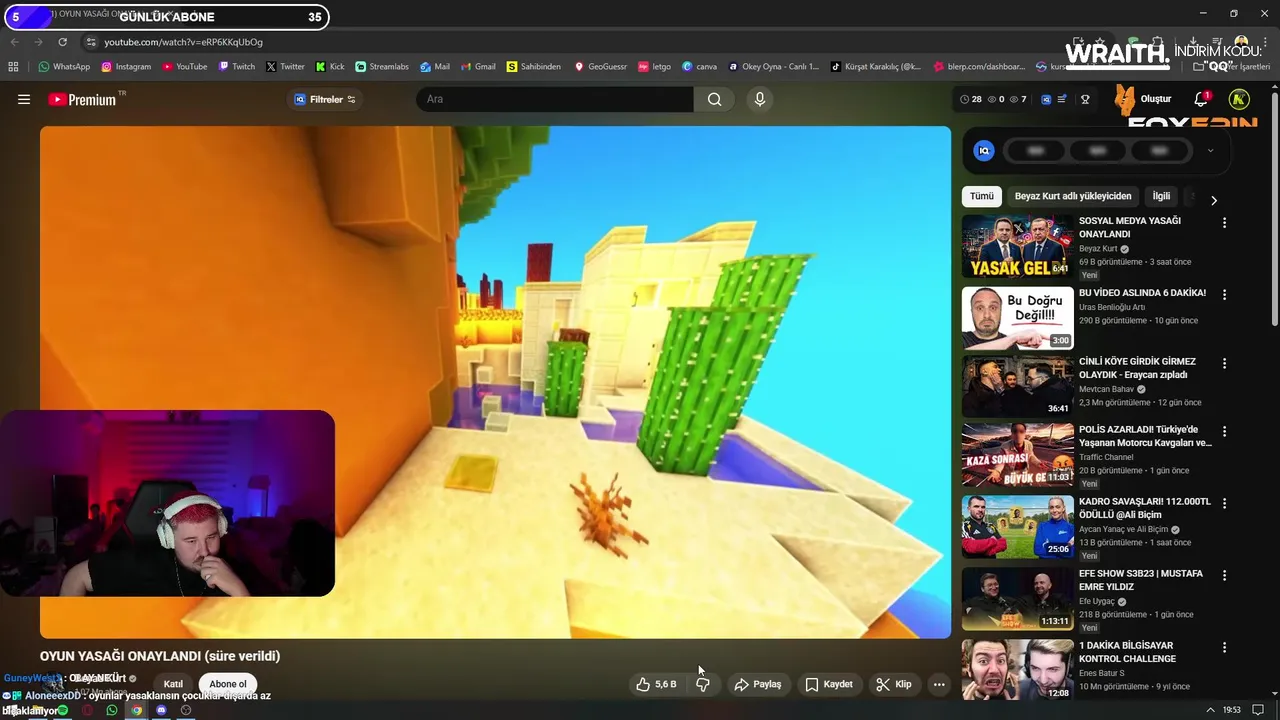Viewport: 1280px width, 720px height.
Task: Open options for CİNLİ KÖYE GİRDİK video
Action: coord(1224,363)
